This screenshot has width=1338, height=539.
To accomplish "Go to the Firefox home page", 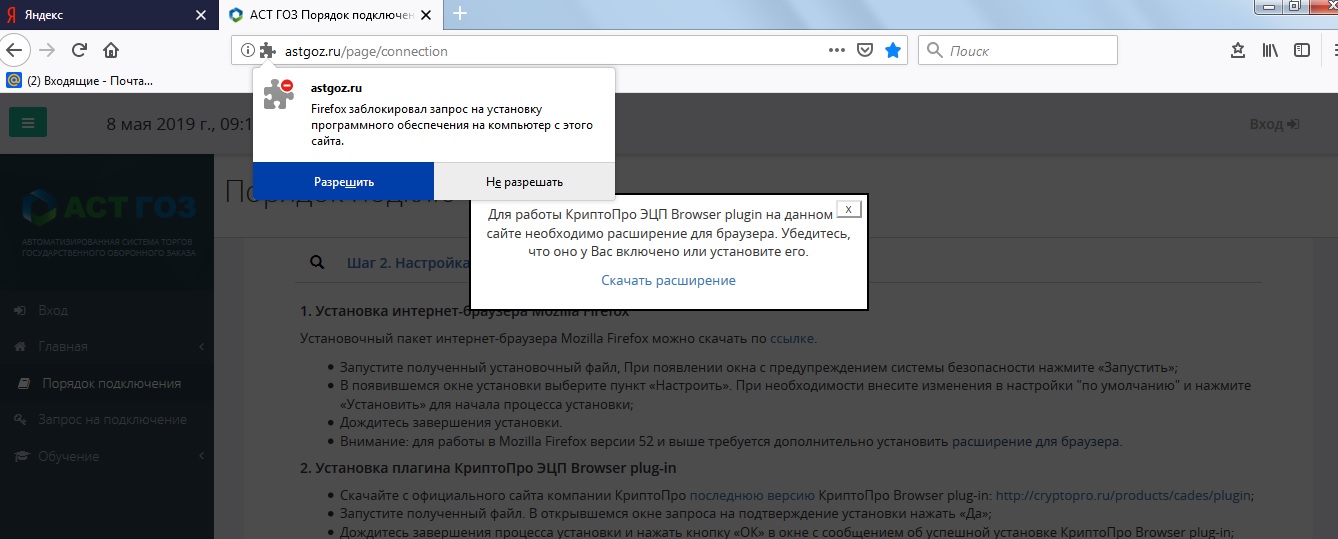I will coord(111,50).
